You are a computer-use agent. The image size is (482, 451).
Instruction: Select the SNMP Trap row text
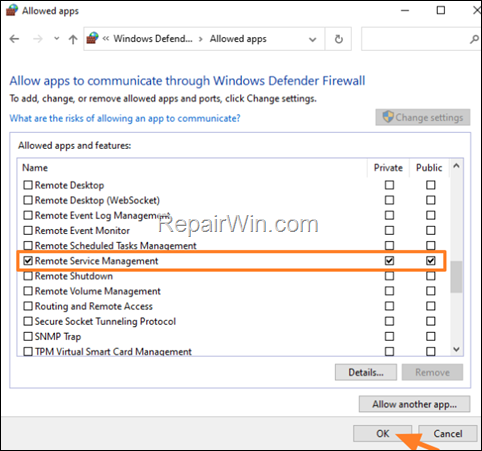coord(58,337)
